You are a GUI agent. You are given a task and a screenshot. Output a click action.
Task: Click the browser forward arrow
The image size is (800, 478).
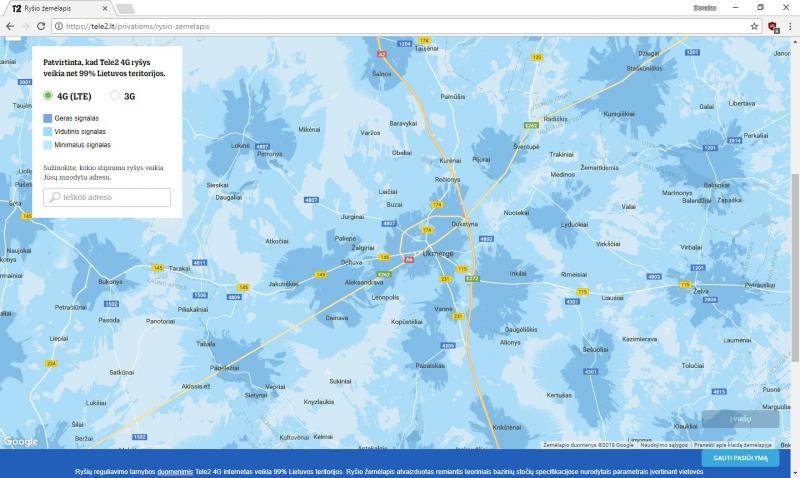[26, 26]
